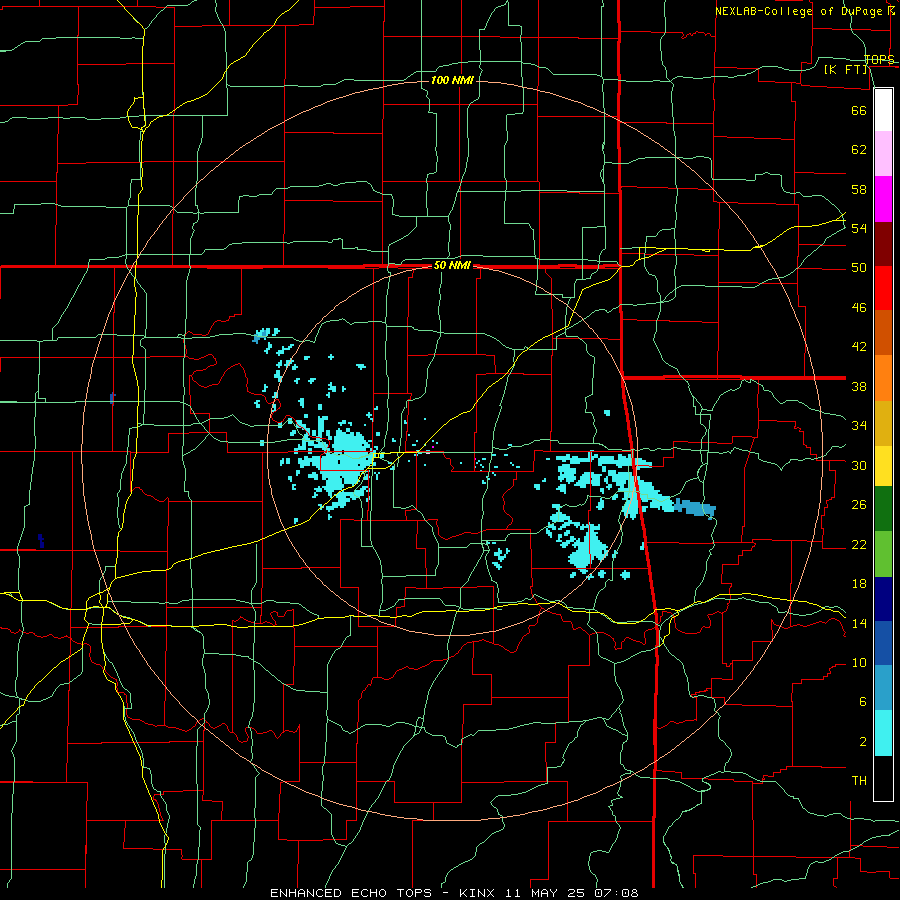The image size is (900, 900).
Task: Click legend value 30
Action: [859, 465]
